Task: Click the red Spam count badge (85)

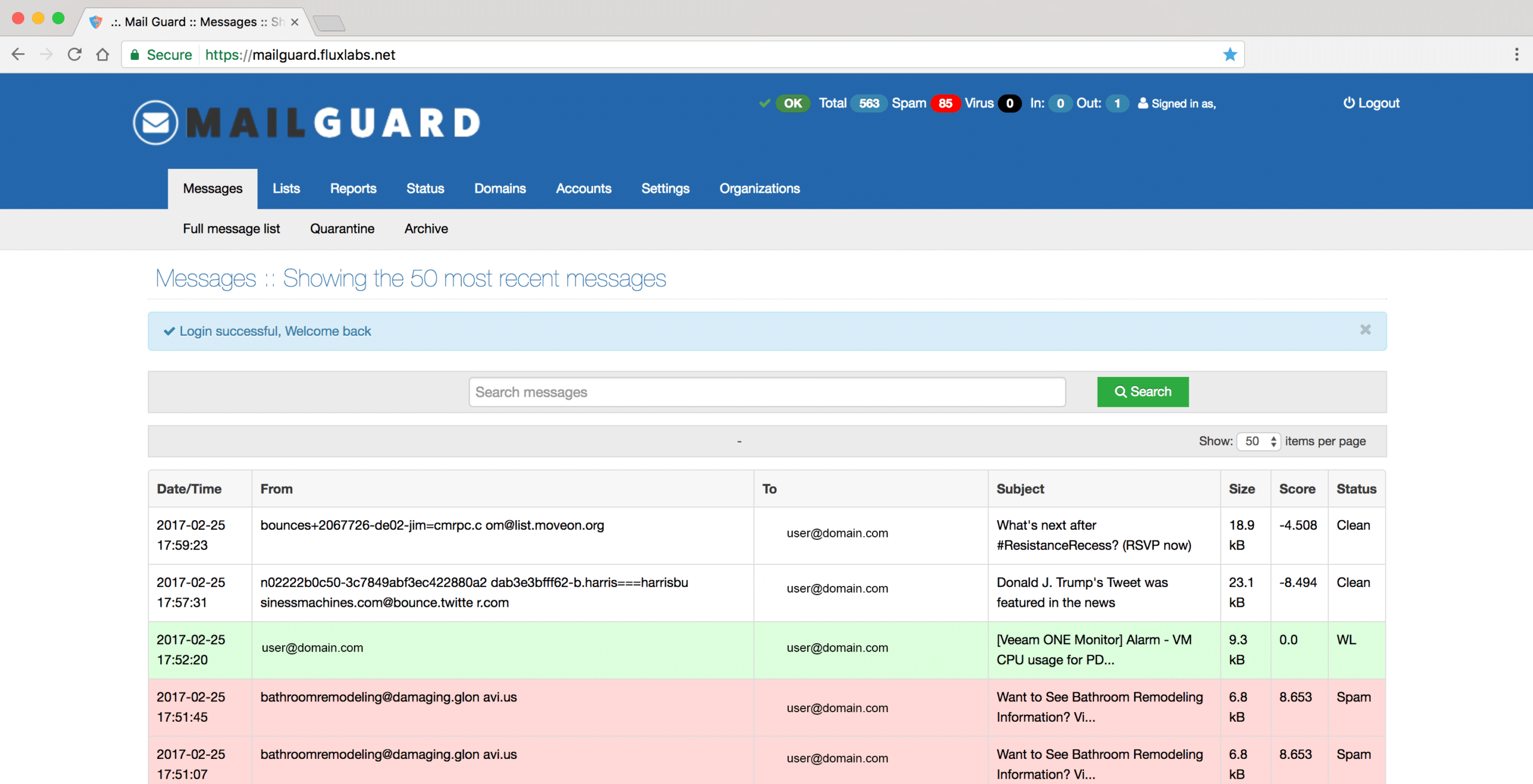Action: [944, 103]
